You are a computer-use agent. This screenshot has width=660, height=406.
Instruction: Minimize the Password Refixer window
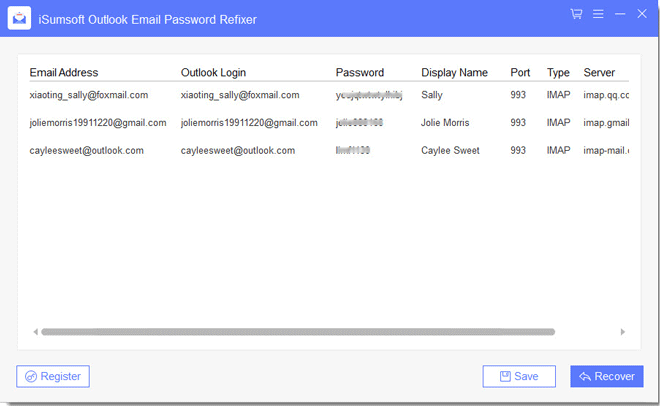[620, 14]
